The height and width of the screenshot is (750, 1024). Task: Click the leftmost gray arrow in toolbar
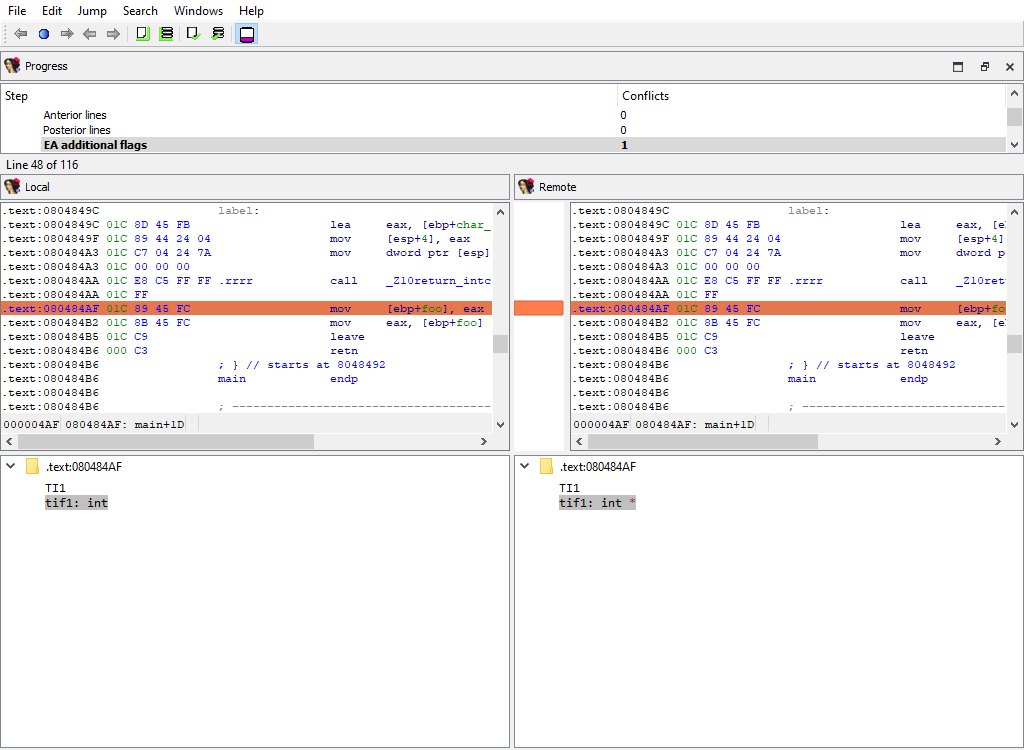click(x=20, y=34)
